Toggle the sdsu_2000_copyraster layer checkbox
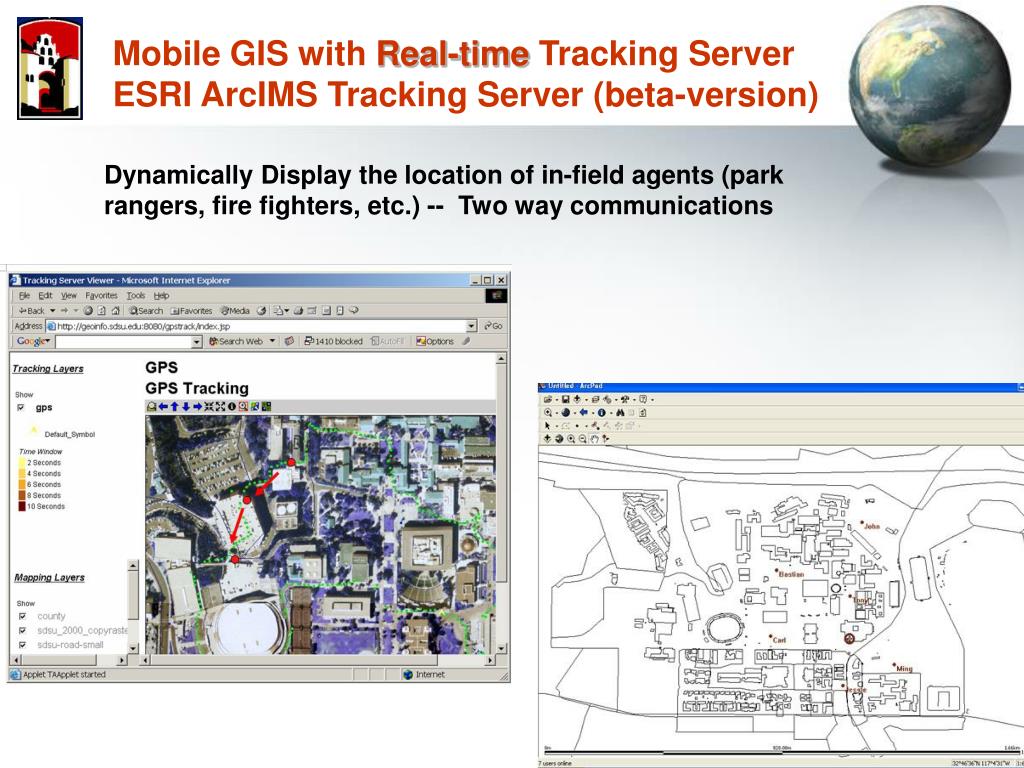The height and width of the screenshot is (768, 1024). click(23, 631)
